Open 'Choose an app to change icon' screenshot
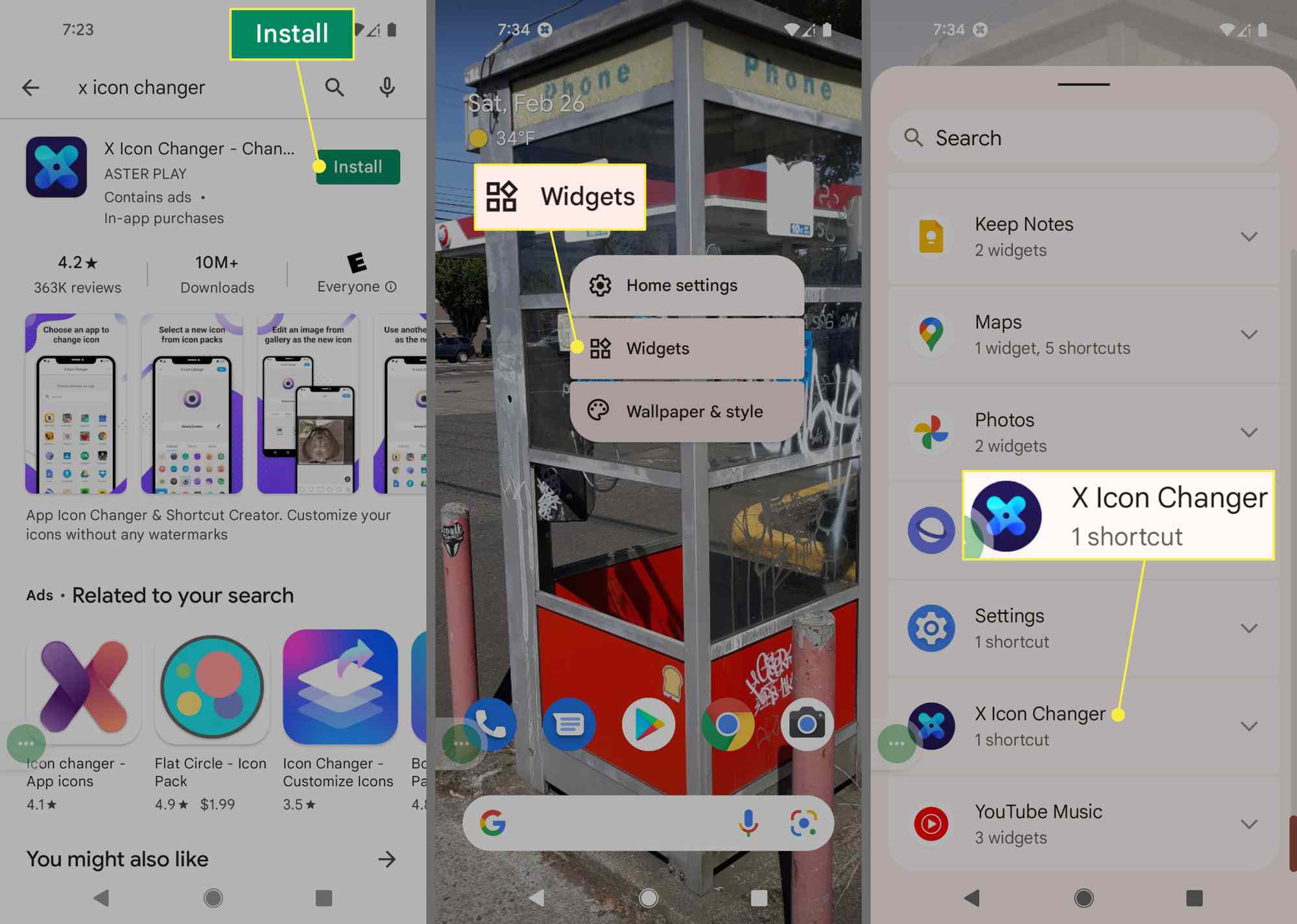Viewport: 1297px width, 924px height. click(76, 403)
